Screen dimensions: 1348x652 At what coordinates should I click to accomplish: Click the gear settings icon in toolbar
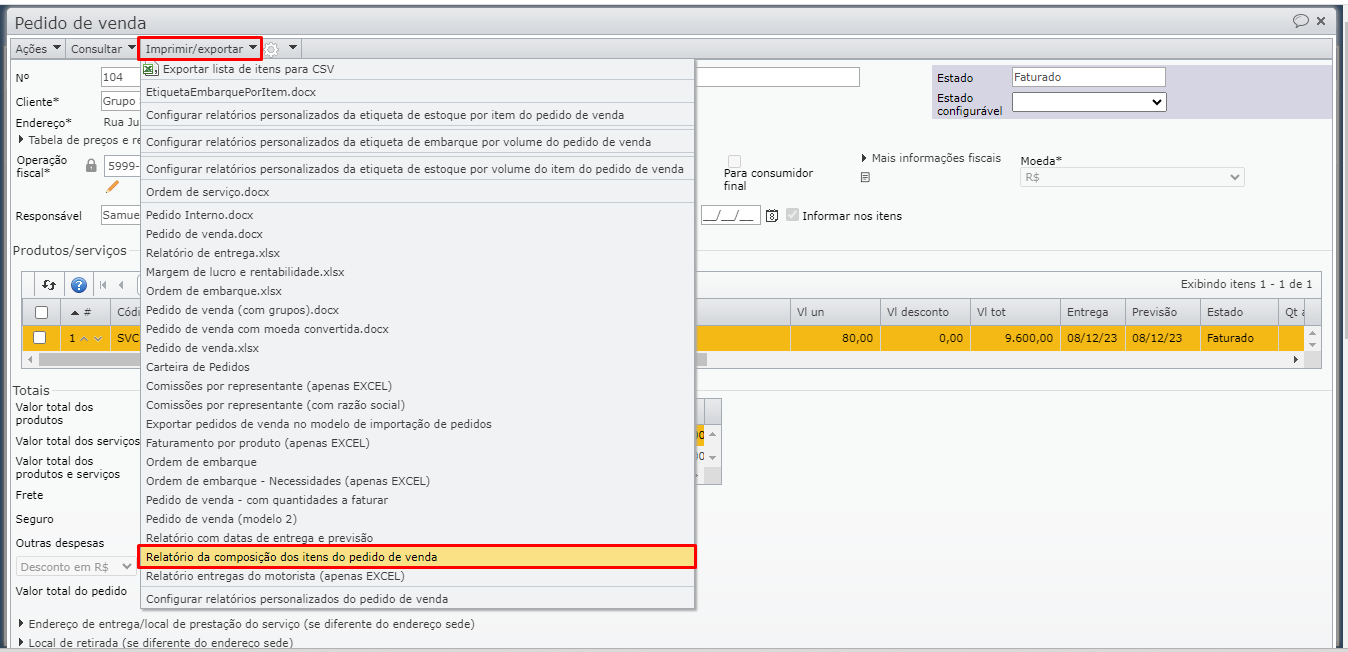click(x=271, y=48)
